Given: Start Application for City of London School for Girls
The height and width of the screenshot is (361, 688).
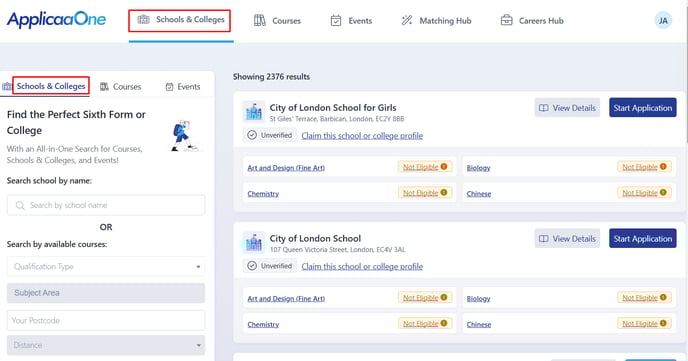Looking at the screenshot, I should 642,107.
